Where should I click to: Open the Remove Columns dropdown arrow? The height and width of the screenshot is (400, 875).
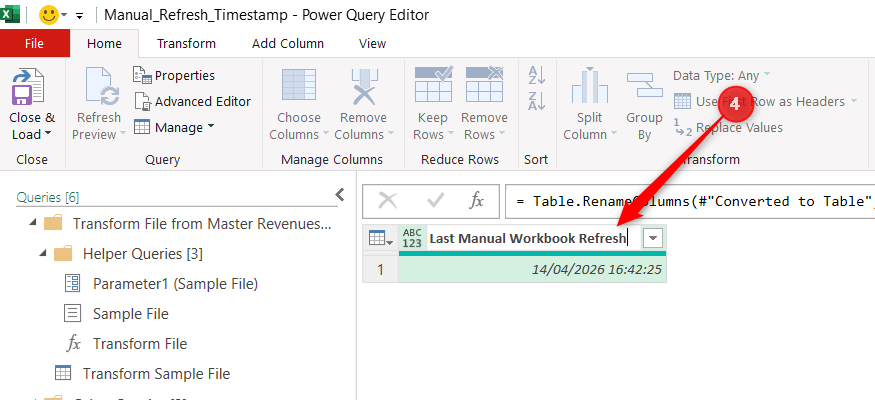coord(390,134)
